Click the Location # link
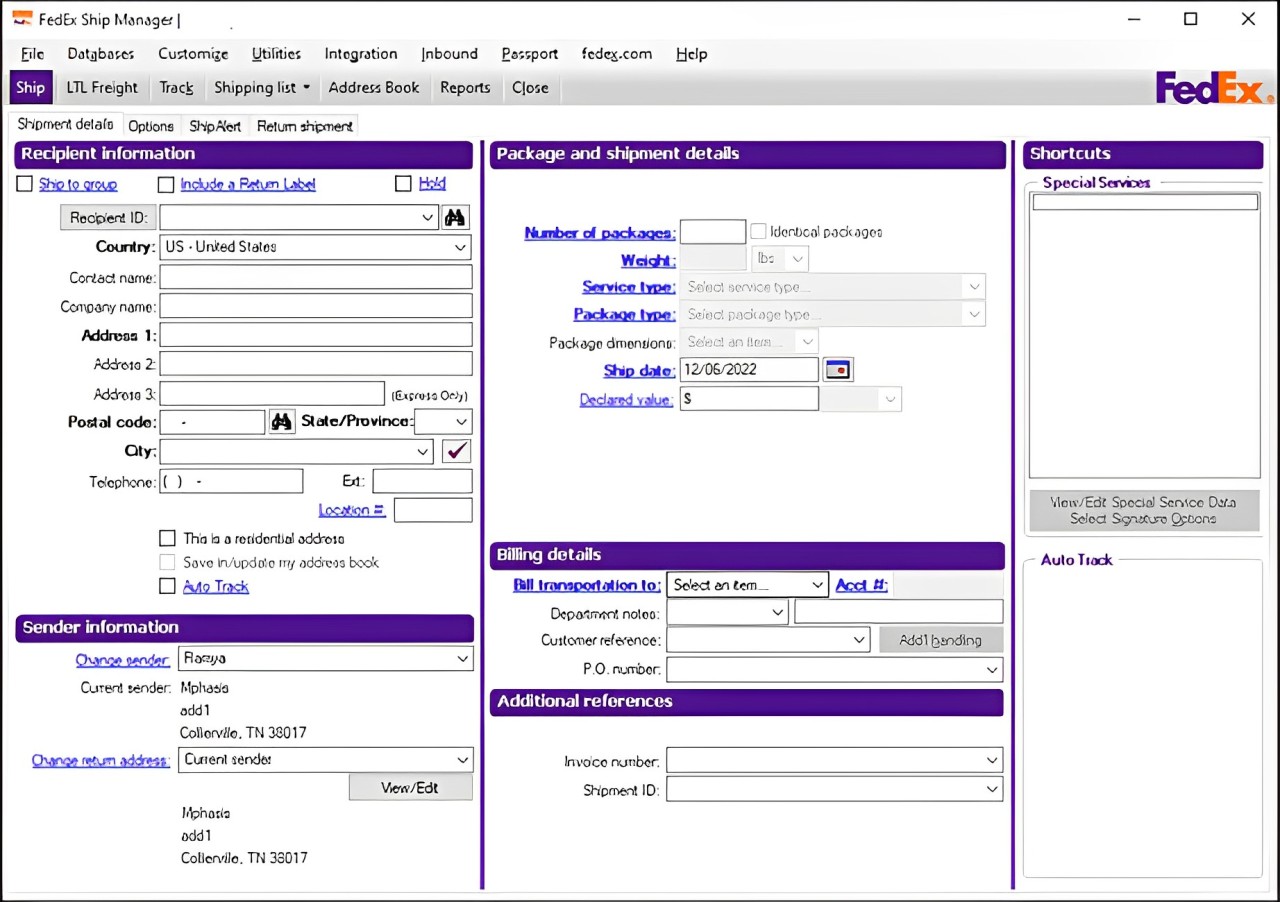The image size is (1280, 902). point(352,510)
